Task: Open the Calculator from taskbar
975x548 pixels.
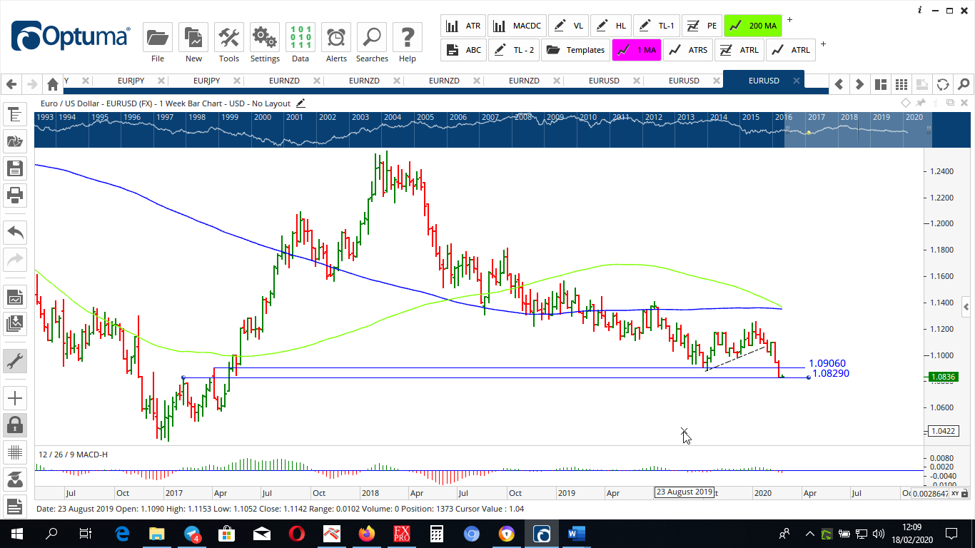Action: 437,534
